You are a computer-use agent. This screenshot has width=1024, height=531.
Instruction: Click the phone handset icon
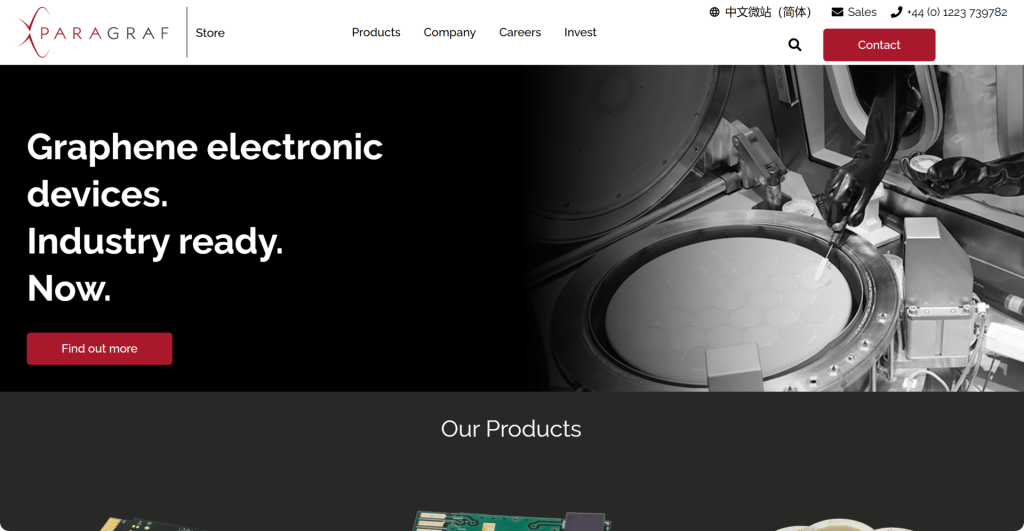[896, 12]
